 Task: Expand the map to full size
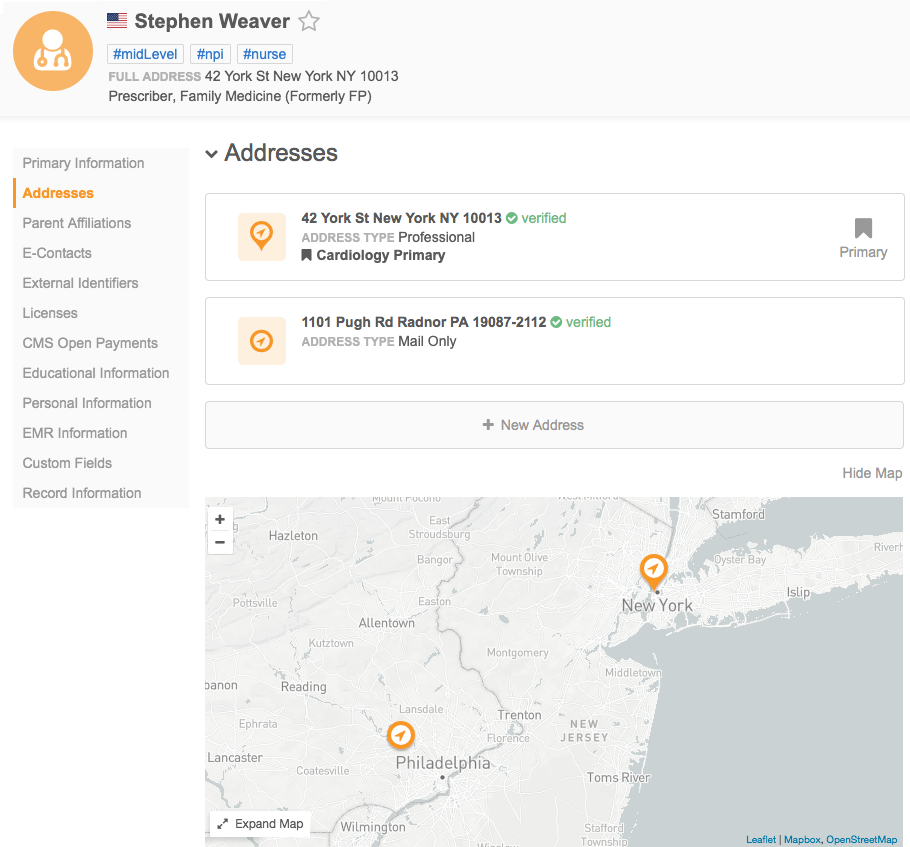pos(260,824)
